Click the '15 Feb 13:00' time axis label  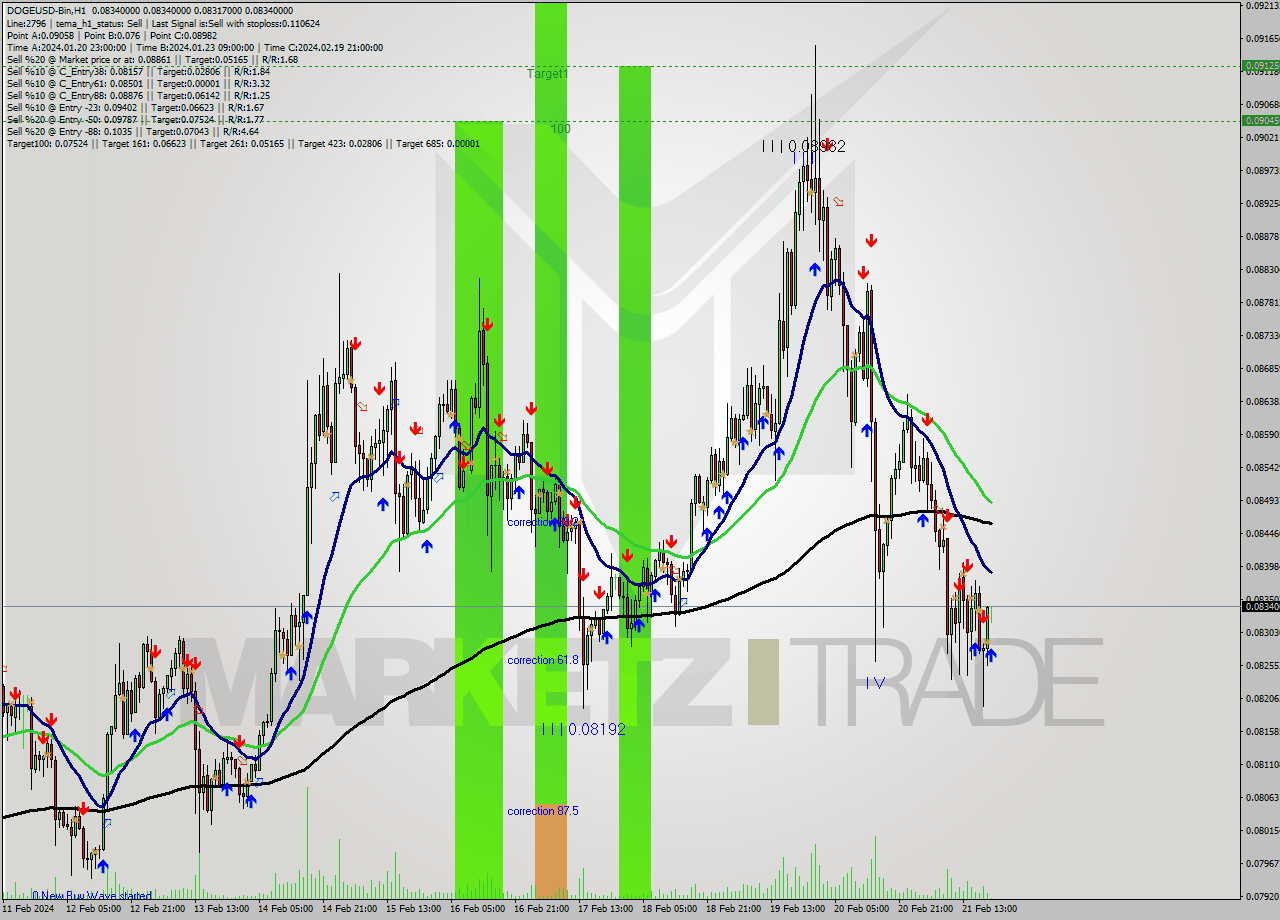click(x=414, y=909)
